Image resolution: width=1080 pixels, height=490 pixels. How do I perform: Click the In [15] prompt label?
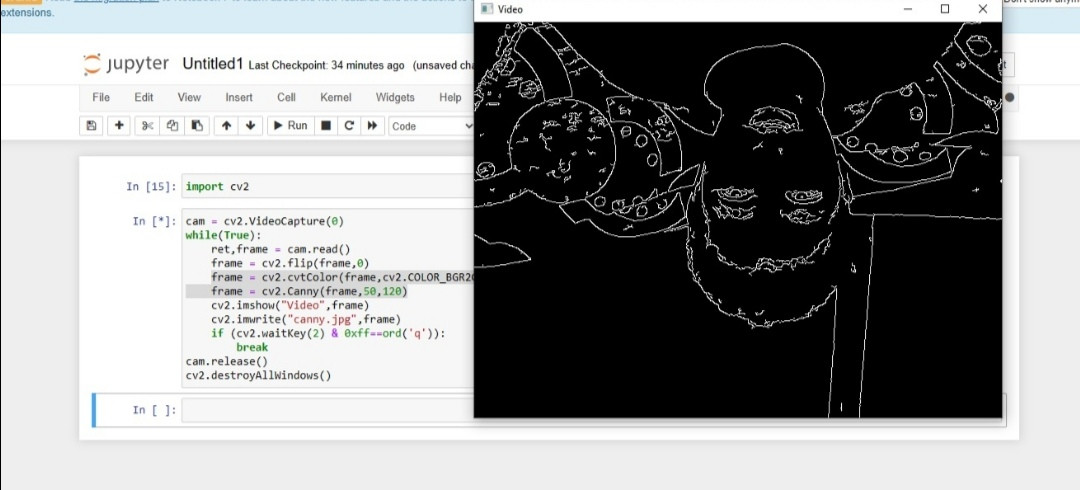pos(151,186)
